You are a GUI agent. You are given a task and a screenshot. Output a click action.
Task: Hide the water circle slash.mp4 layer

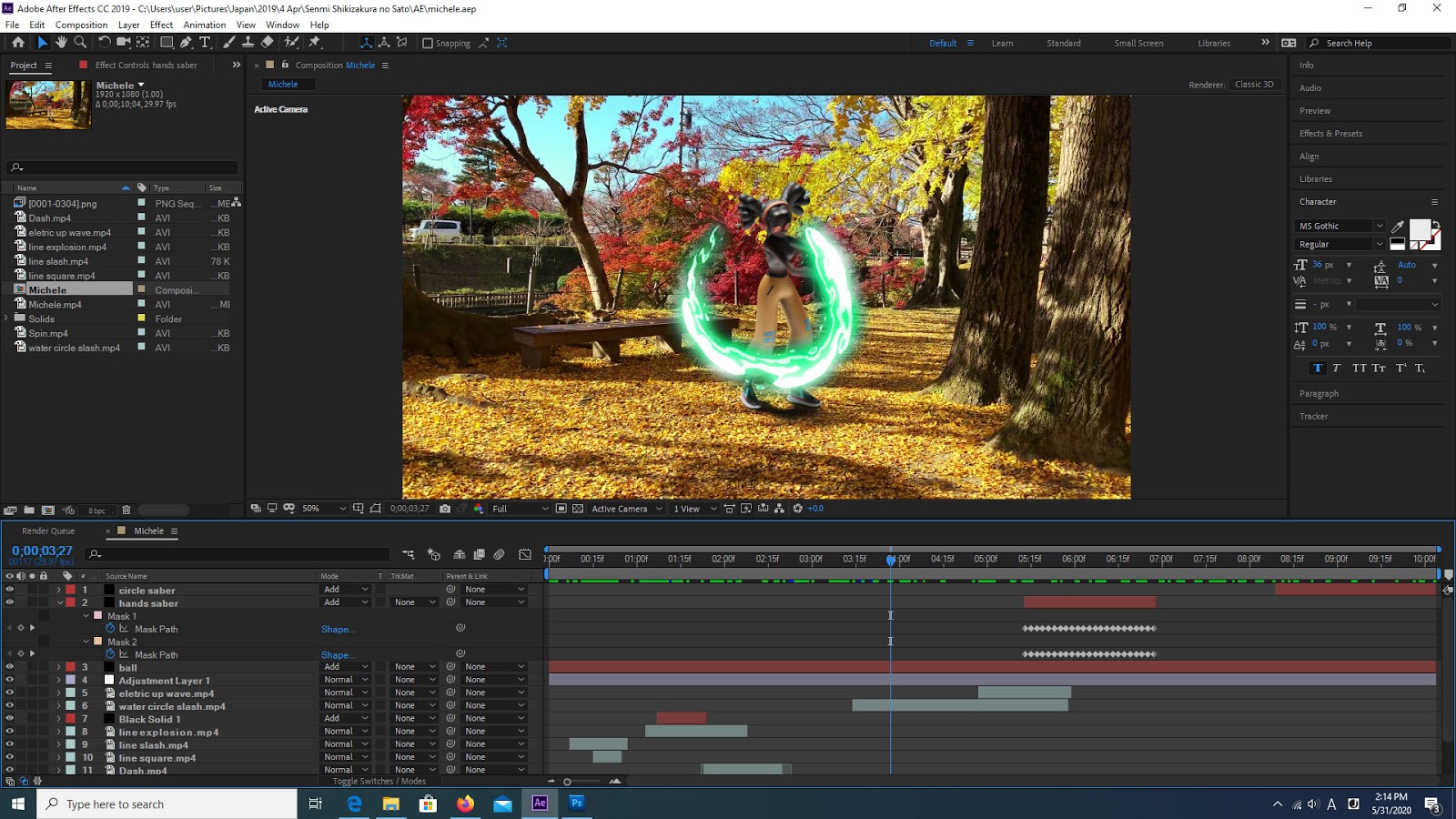point(10,705)
